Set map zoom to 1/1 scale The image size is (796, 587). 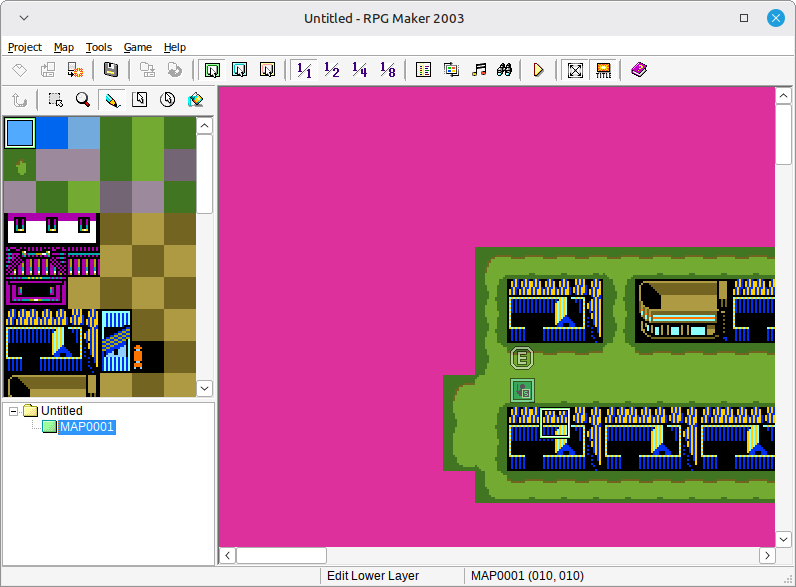click(304, 70)
